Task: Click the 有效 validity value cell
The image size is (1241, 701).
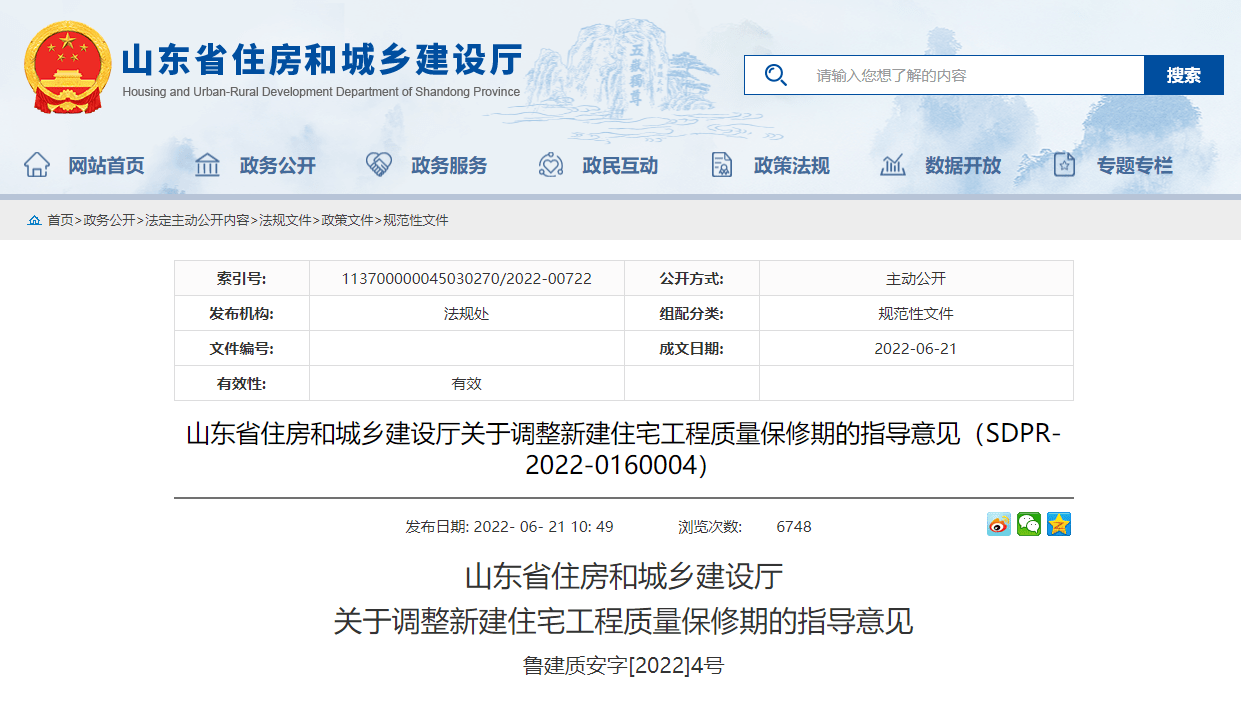Action: 467,384
